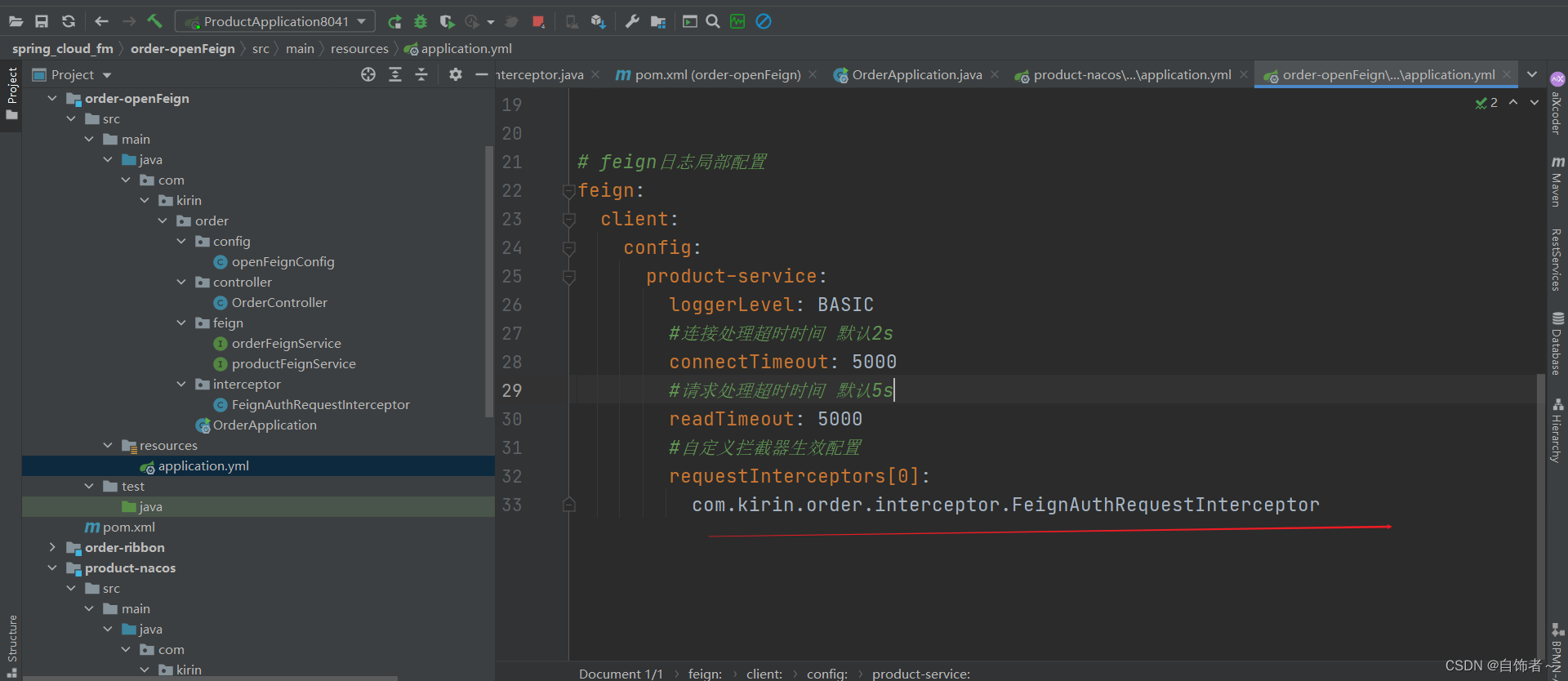1568x681 pixels.
Task: Open the profiler dropdown arrow
Action: pos(491,22)
